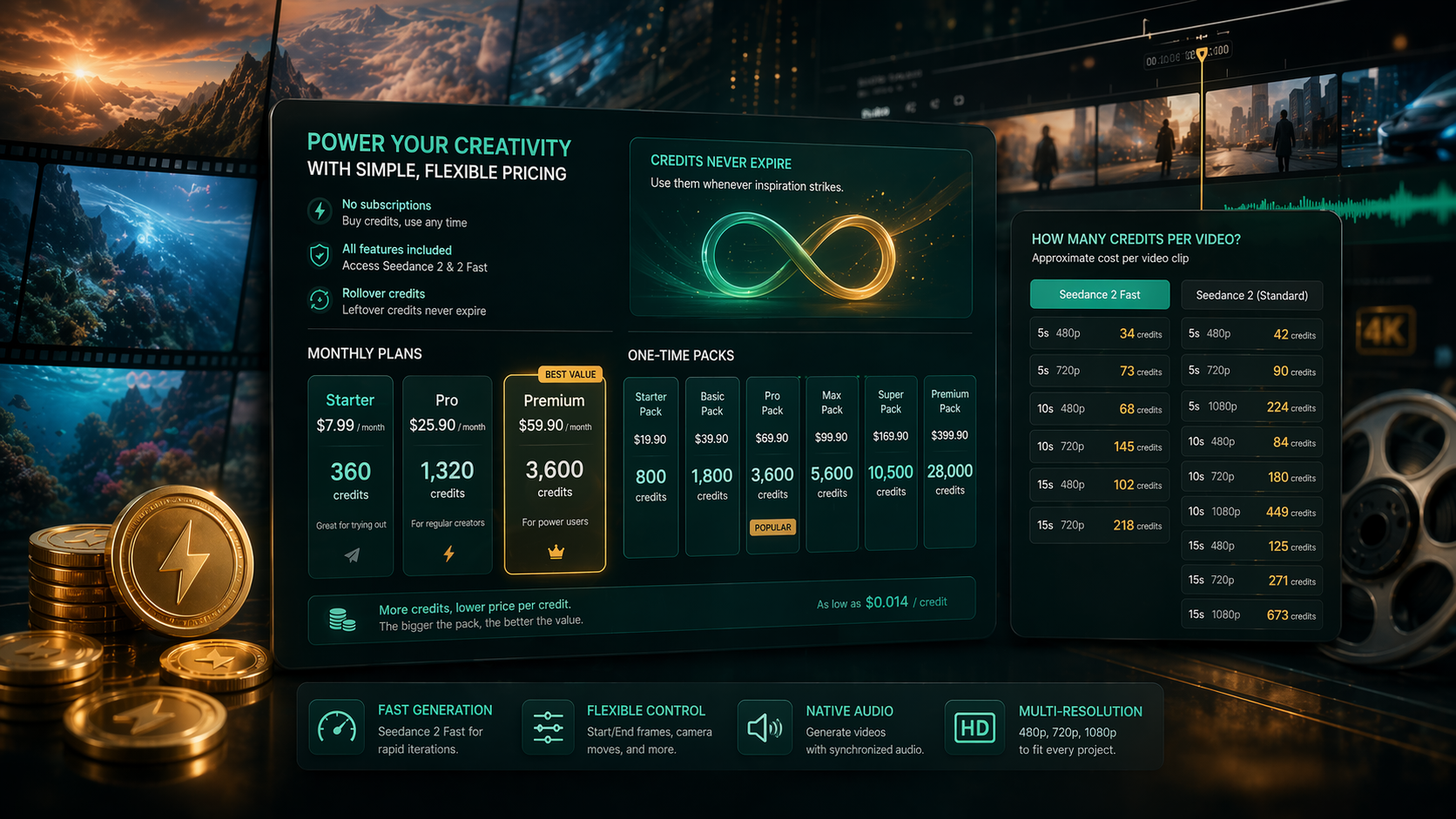Switch to the Seedance 2 Fast tab
This screenshot has width=1456, height=819.
[x=1100, y=294]
